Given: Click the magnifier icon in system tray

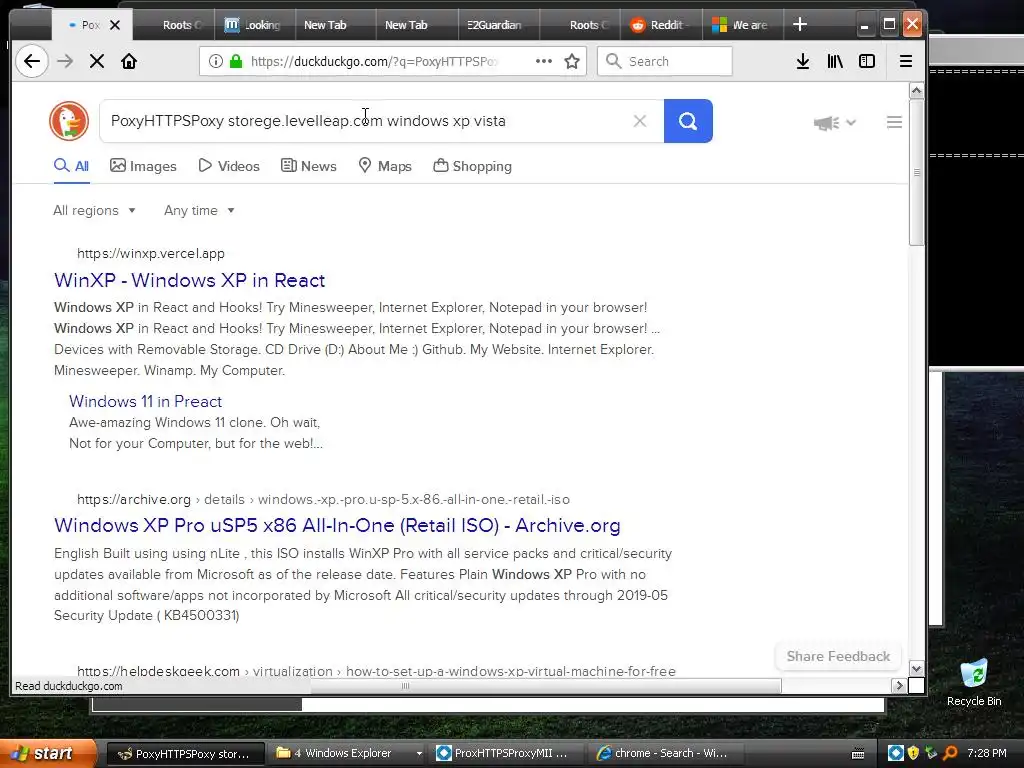Looking at the screenshot, I should pyautogui.click(x=950, y=753).
